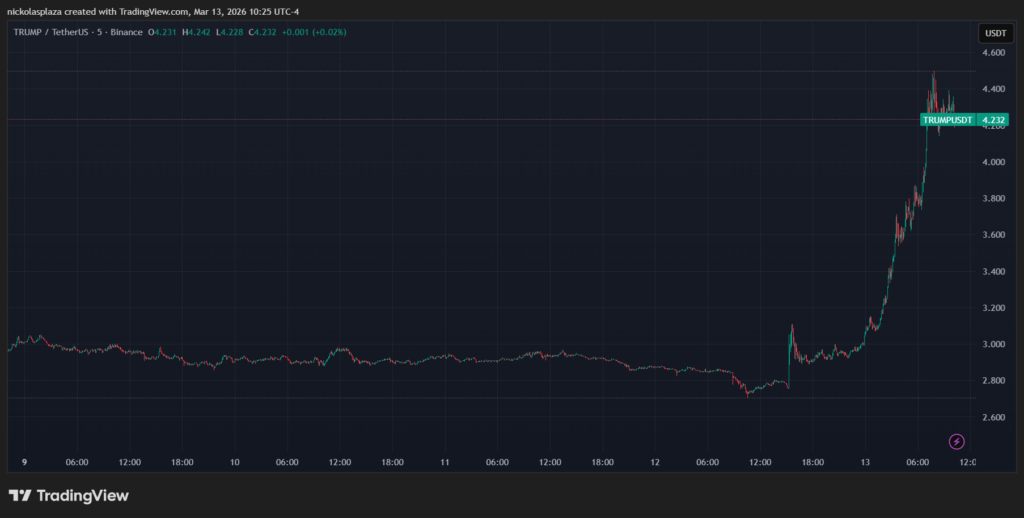Click the 2.600 price axis label
Screen dimensions: 1024x518
pyautogui.click(x=993, y=418)
